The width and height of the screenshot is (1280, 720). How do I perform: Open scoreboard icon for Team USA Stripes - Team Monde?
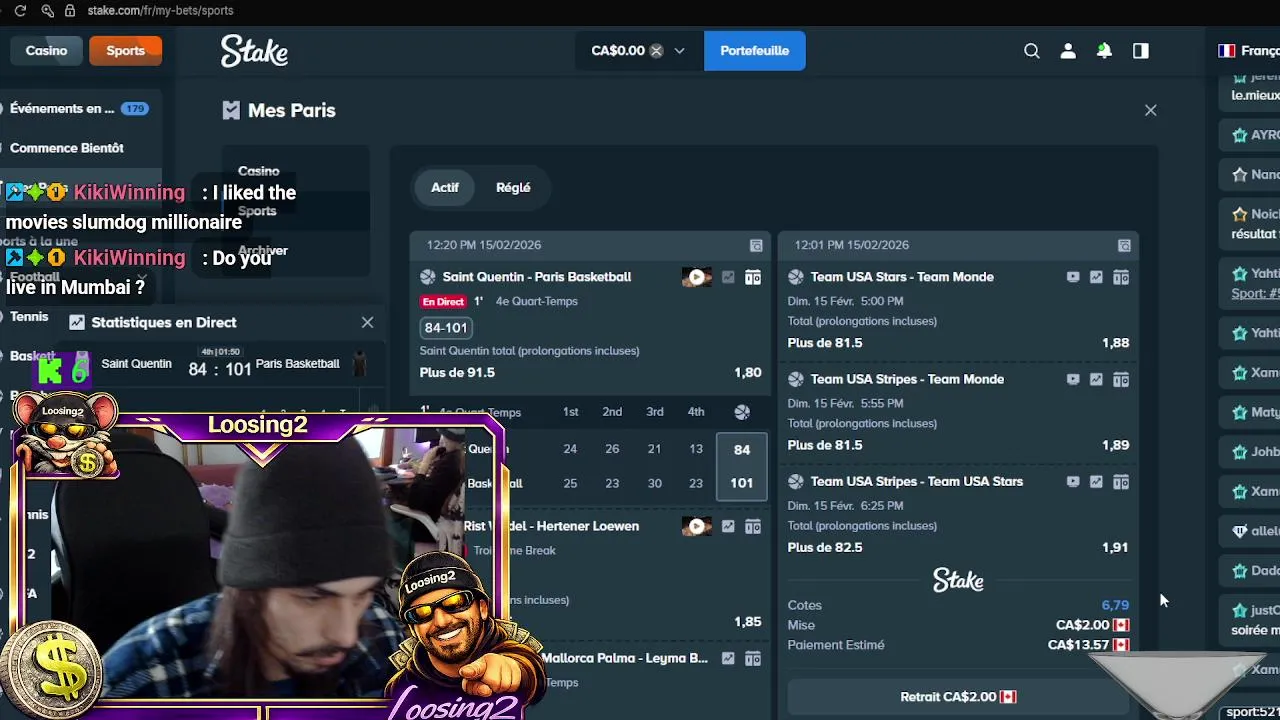pos(1121,380)
